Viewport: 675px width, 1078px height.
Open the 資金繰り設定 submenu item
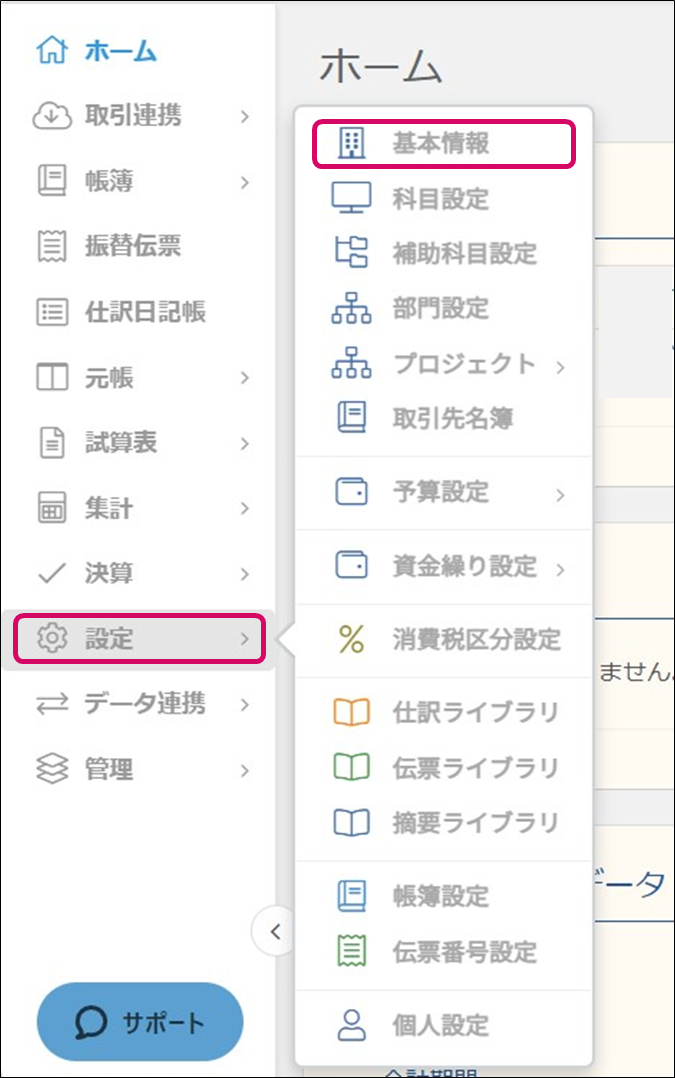click(464, 566)
